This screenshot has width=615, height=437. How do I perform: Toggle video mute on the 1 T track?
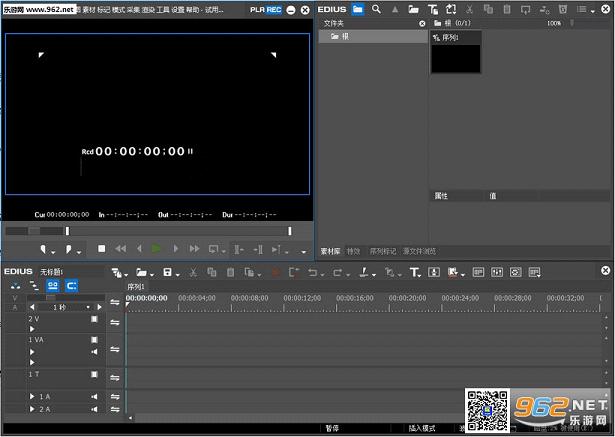94,374
